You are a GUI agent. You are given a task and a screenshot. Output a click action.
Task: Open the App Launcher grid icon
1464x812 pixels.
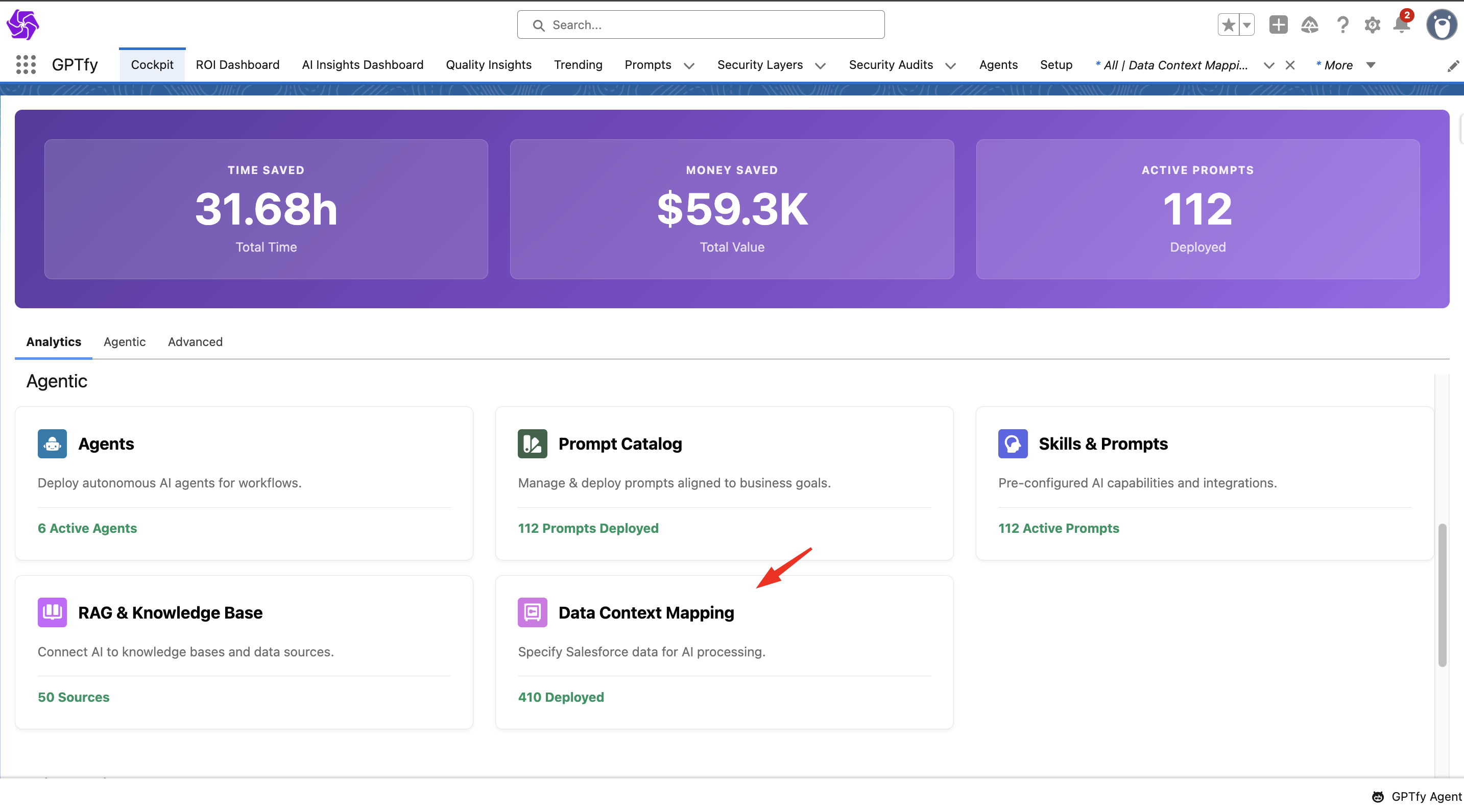[x=26, y=65]
